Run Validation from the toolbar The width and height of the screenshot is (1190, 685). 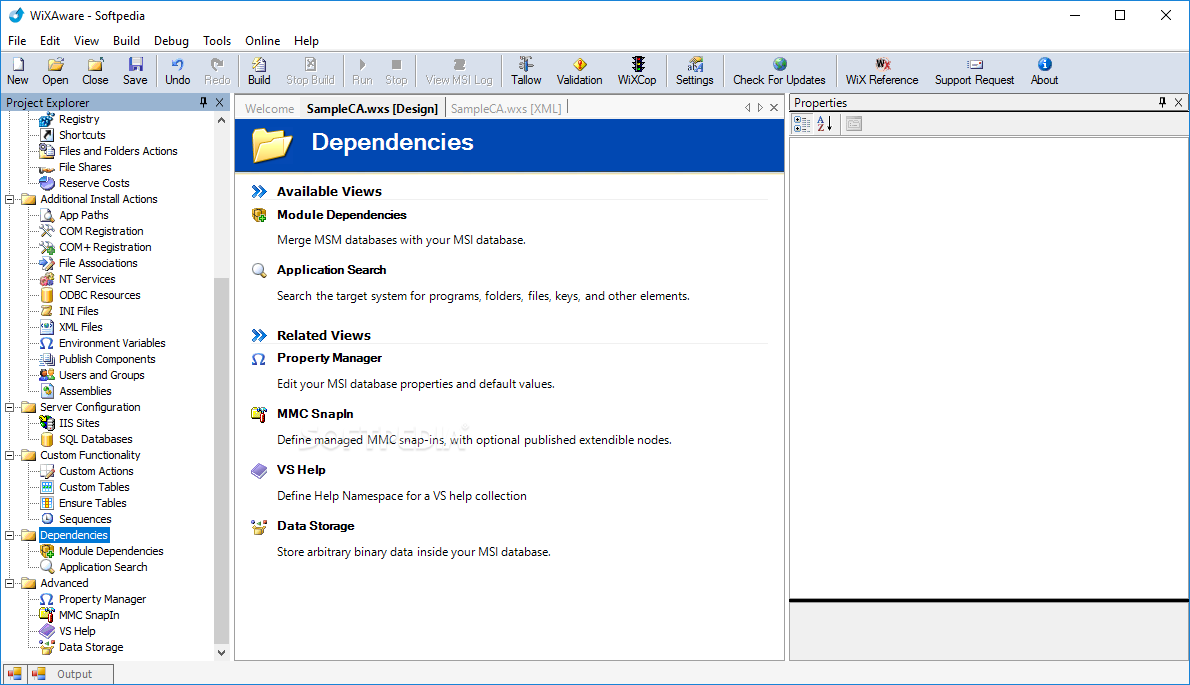coord(579,71)
